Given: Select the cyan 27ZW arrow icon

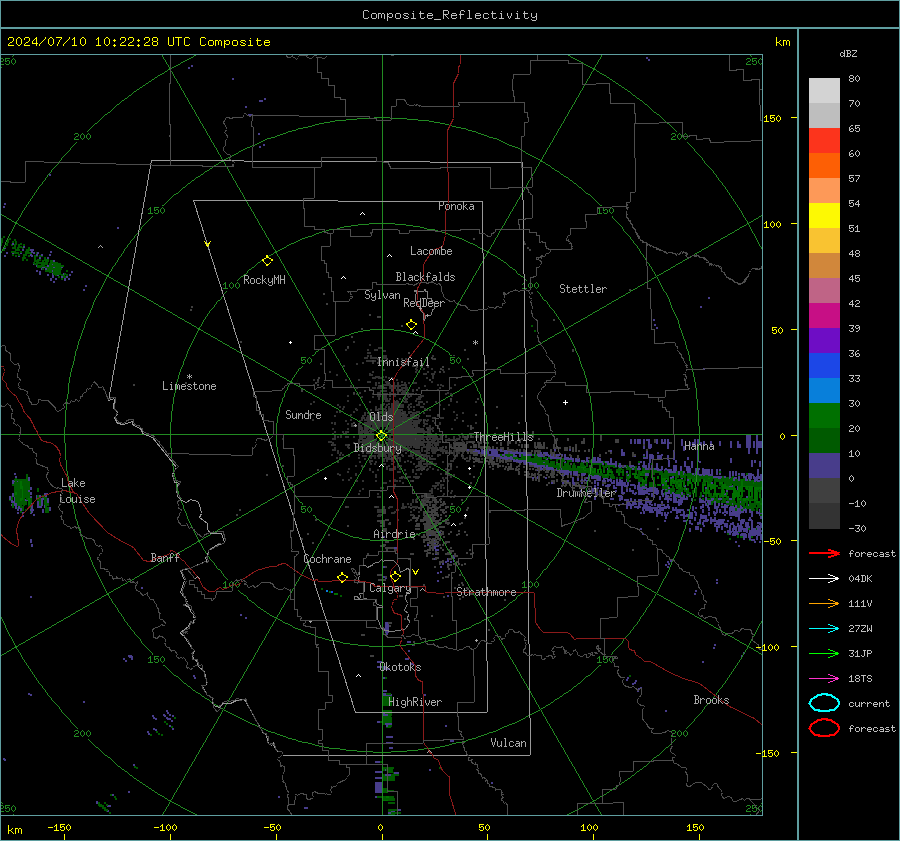Looking at the screenshot, I should (824, 629).
